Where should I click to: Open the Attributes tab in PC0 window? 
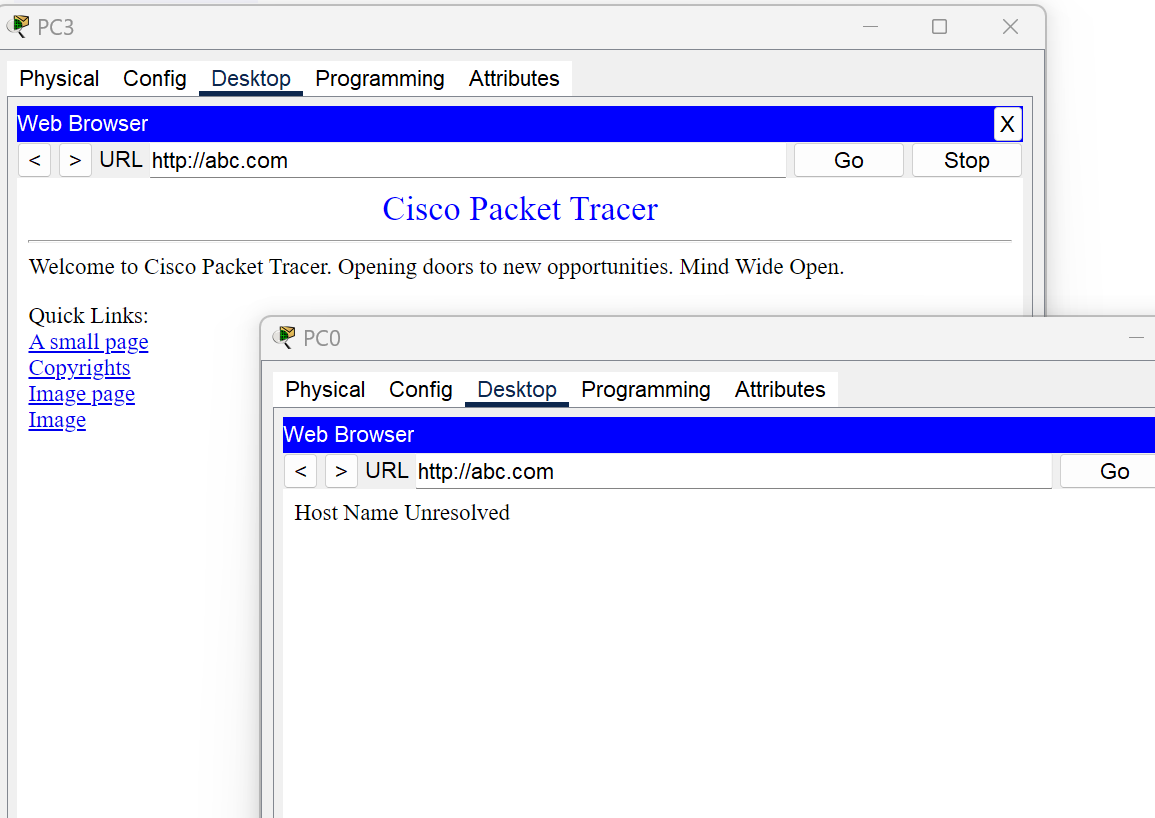coord(780,389)
